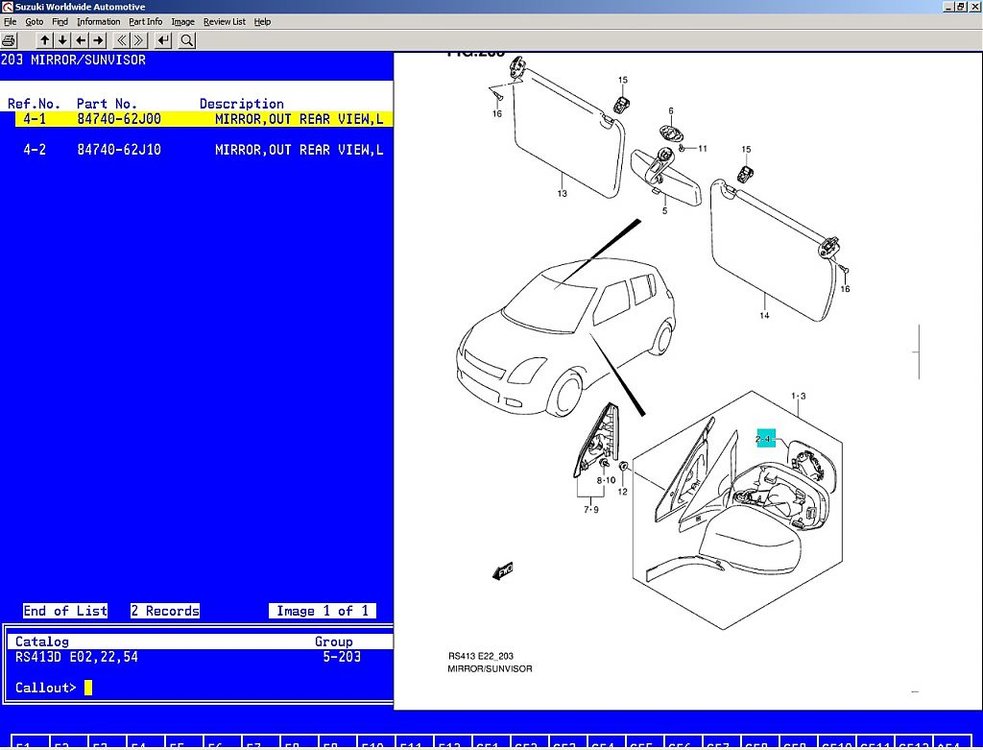Click the Callout input field
Viewport: 983px width, 750px height.
[88, 687]
